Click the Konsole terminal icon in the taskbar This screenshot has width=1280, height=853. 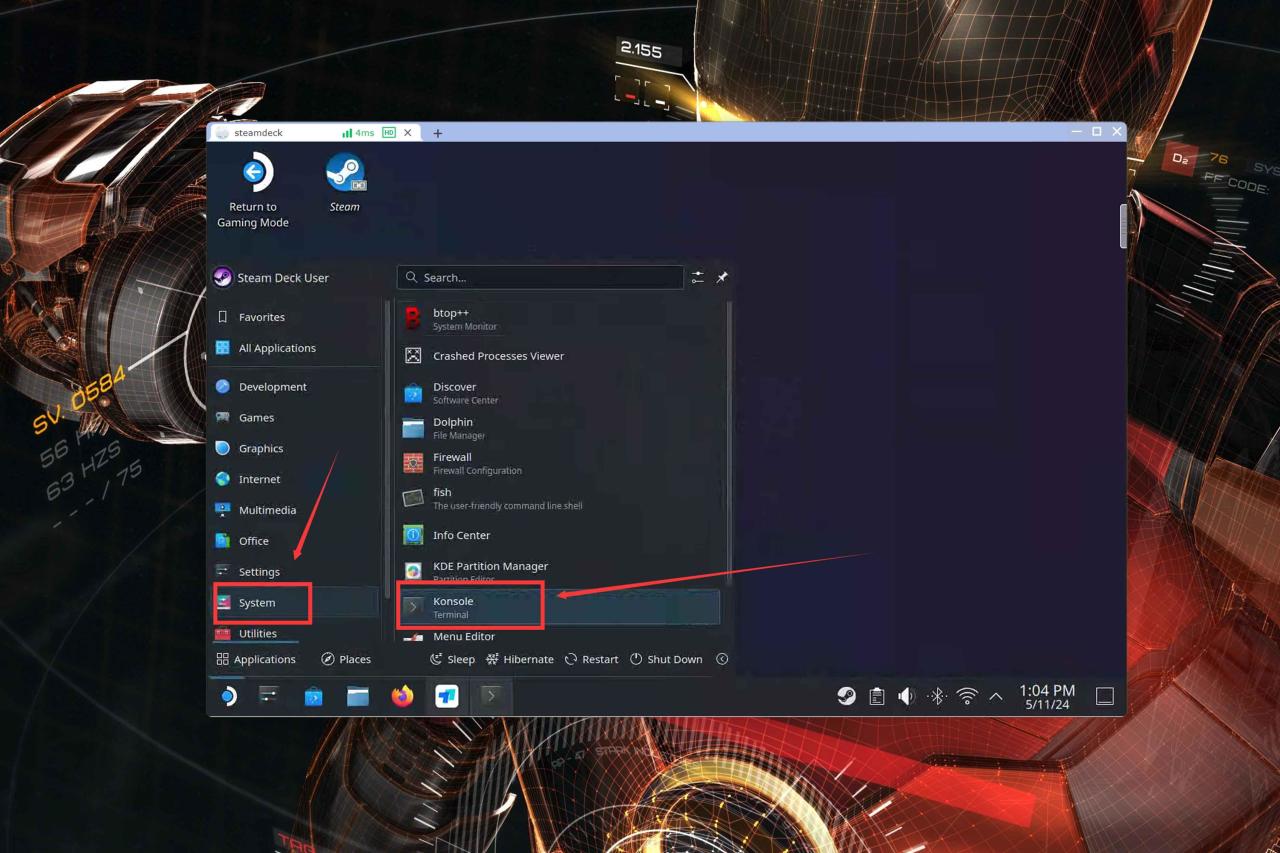coord(491,696)
